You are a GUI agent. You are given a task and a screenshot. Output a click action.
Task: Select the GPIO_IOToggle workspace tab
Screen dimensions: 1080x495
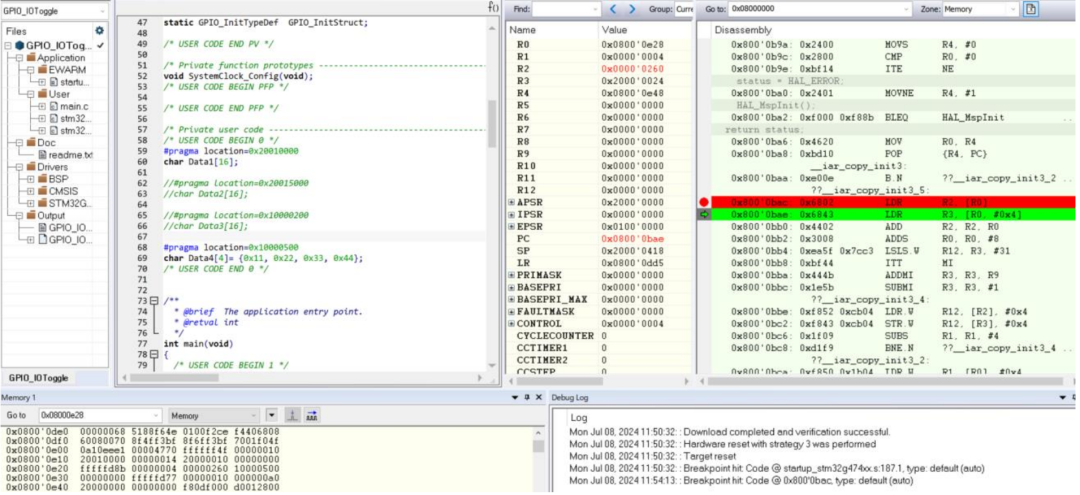(x=38, y=378)
